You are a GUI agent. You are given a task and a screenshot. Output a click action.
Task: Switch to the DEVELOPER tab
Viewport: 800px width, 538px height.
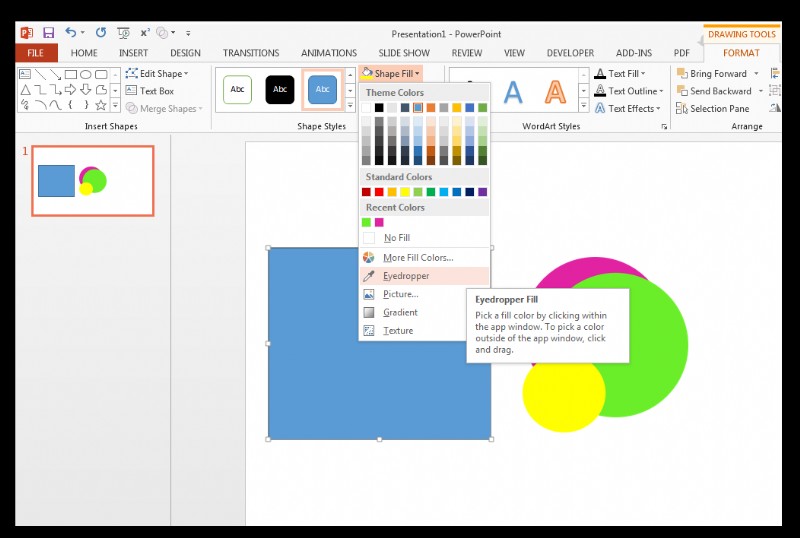click(570, 53)
